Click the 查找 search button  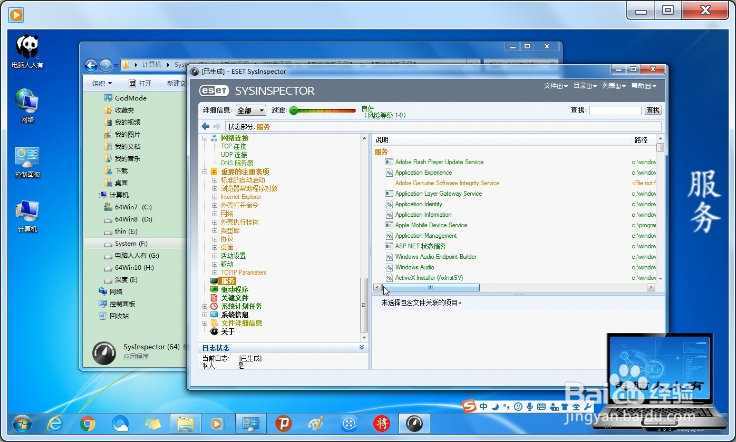pos(653,110)
